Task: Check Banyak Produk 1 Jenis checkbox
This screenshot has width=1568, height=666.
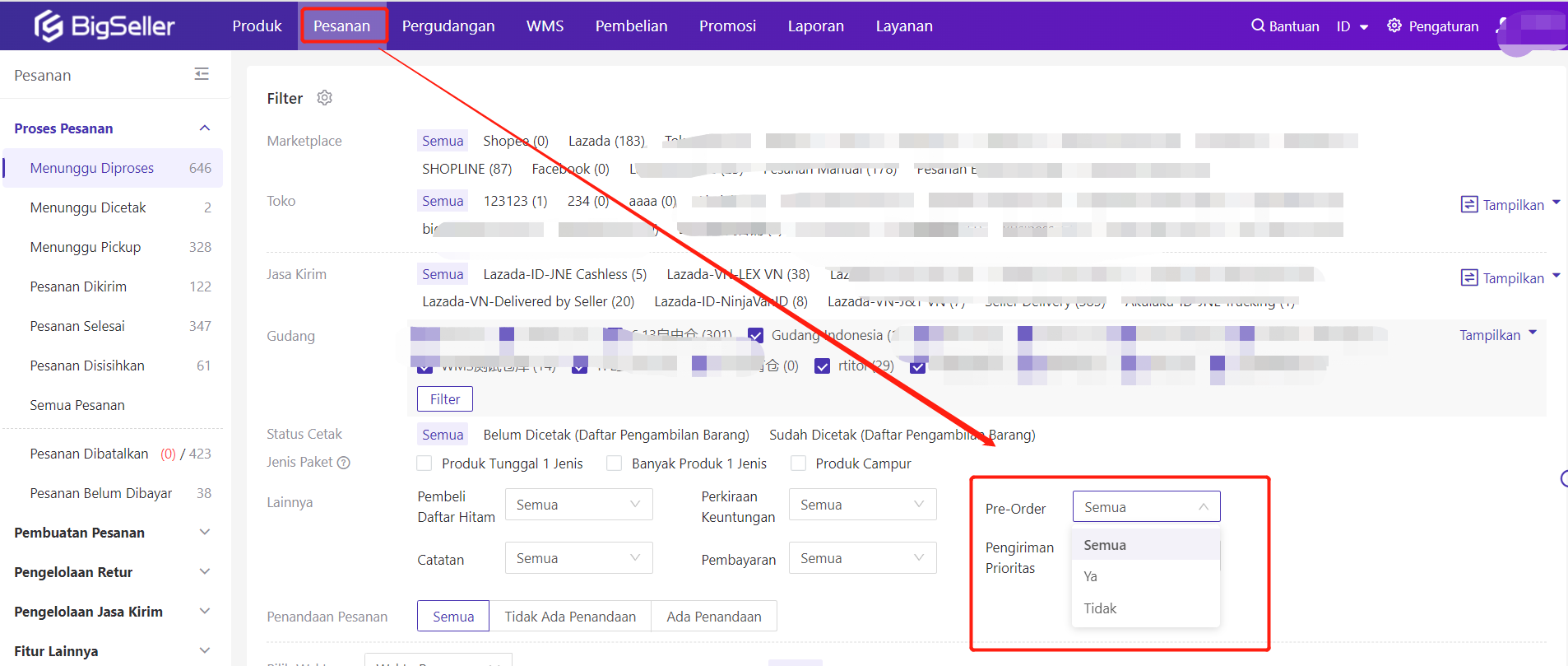Action: pos(614,463)
